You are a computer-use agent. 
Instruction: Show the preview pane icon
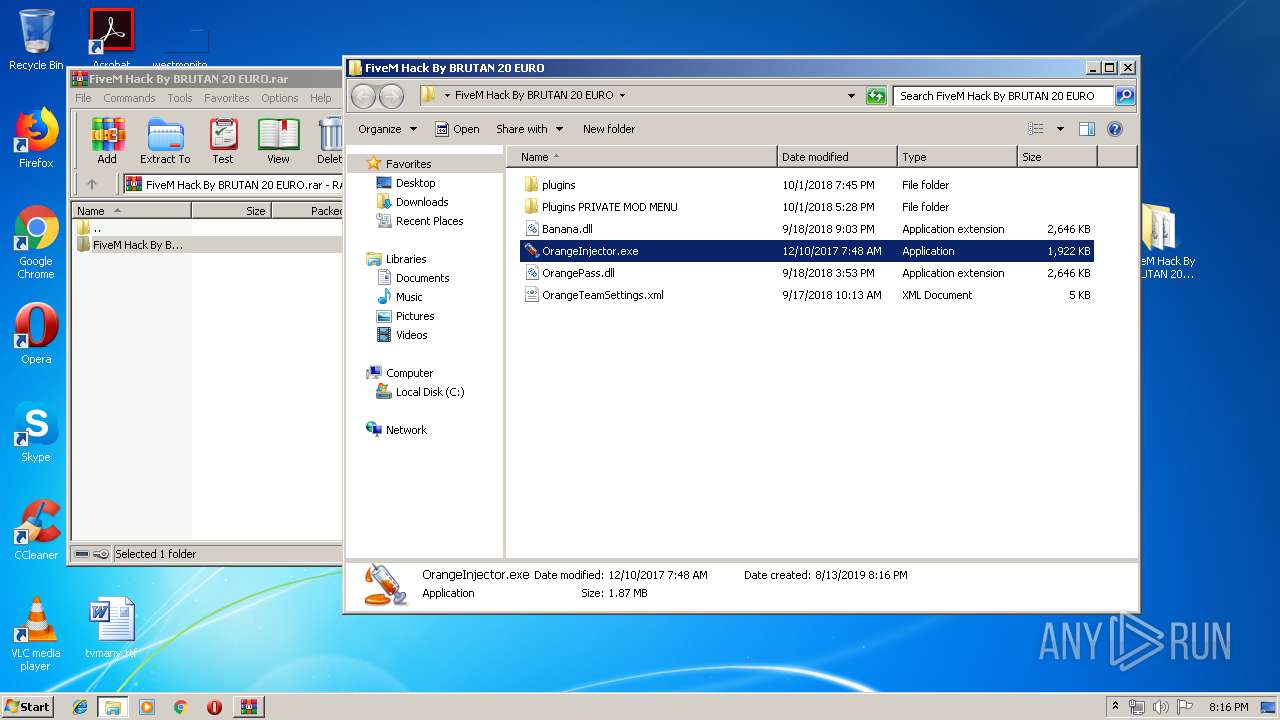[1087, 129]
